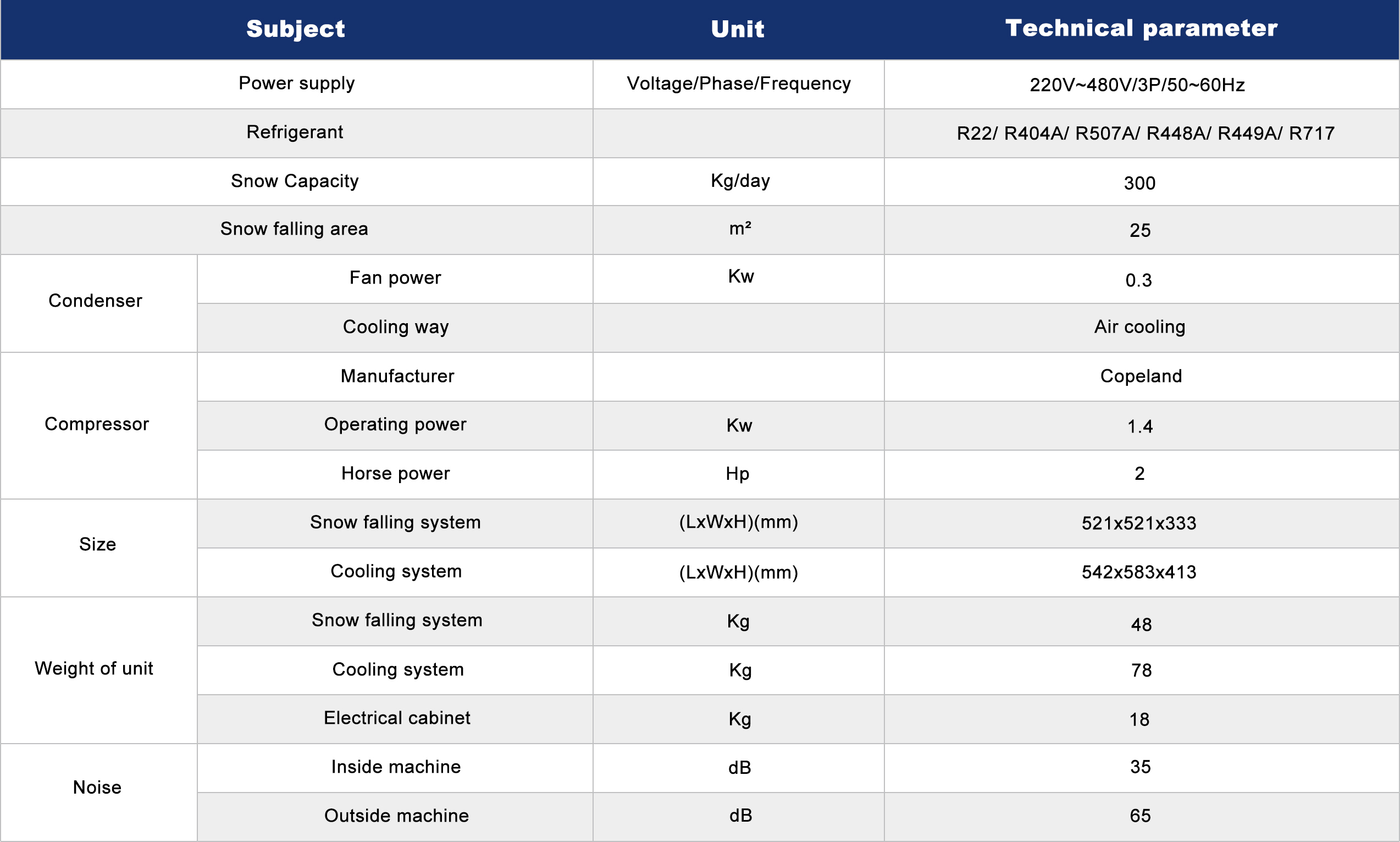This screenshot has height=842, width=1400.
Task: Click the Subject column header
Action: point(296,29)
